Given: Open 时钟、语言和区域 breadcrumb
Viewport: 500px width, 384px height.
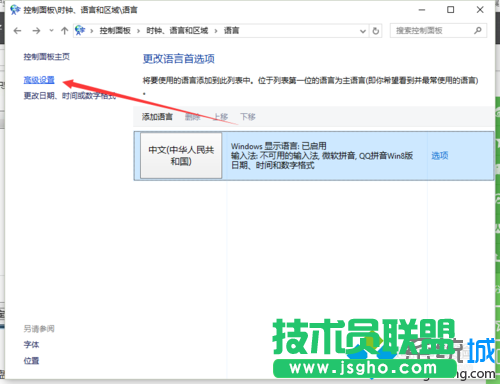Looking at the screenshot, I should click(x=177, y=31).
